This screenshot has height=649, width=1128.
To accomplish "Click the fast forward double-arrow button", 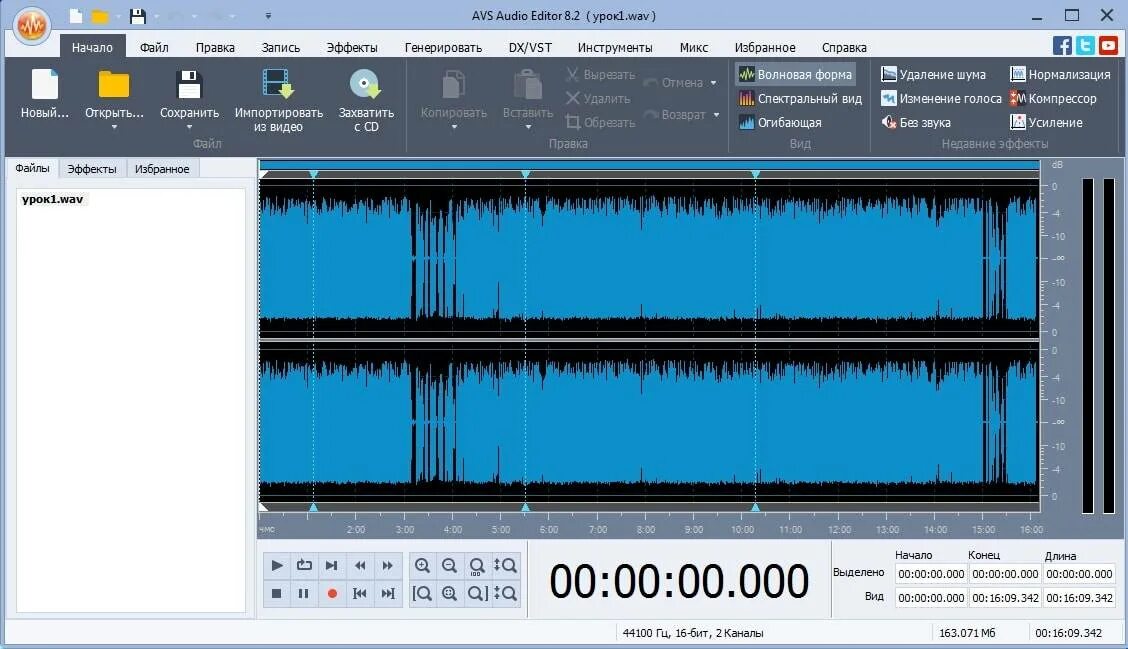I will (388, 566).
